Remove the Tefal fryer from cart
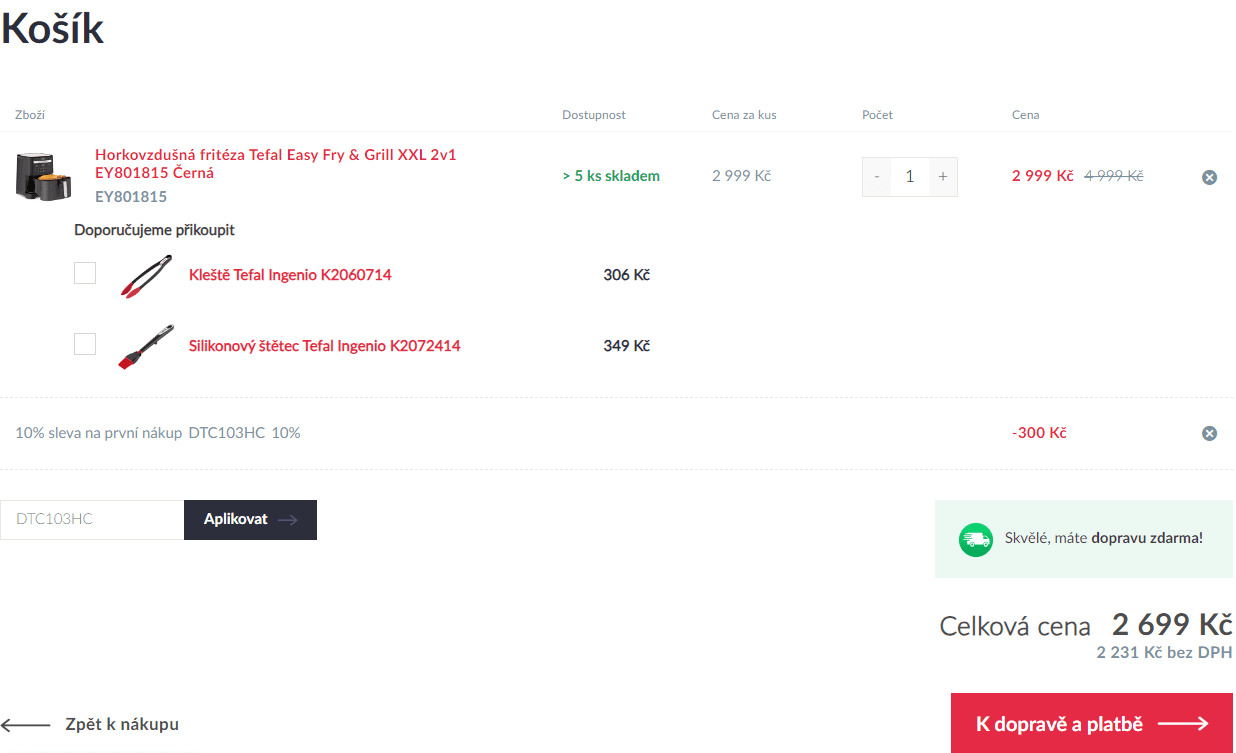The height and width of the screenshot is (753, 1236). click(1209, 177)
